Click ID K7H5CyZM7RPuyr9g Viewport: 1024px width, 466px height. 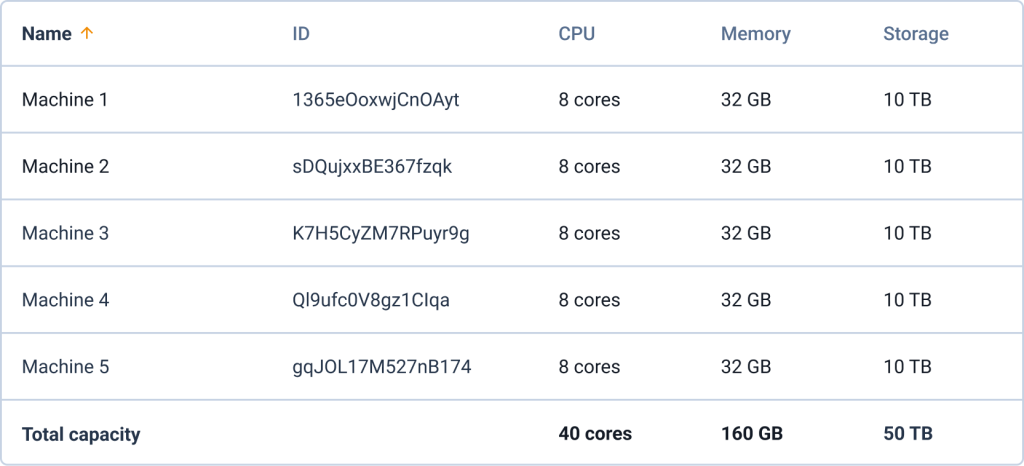(x=381, y=233)
